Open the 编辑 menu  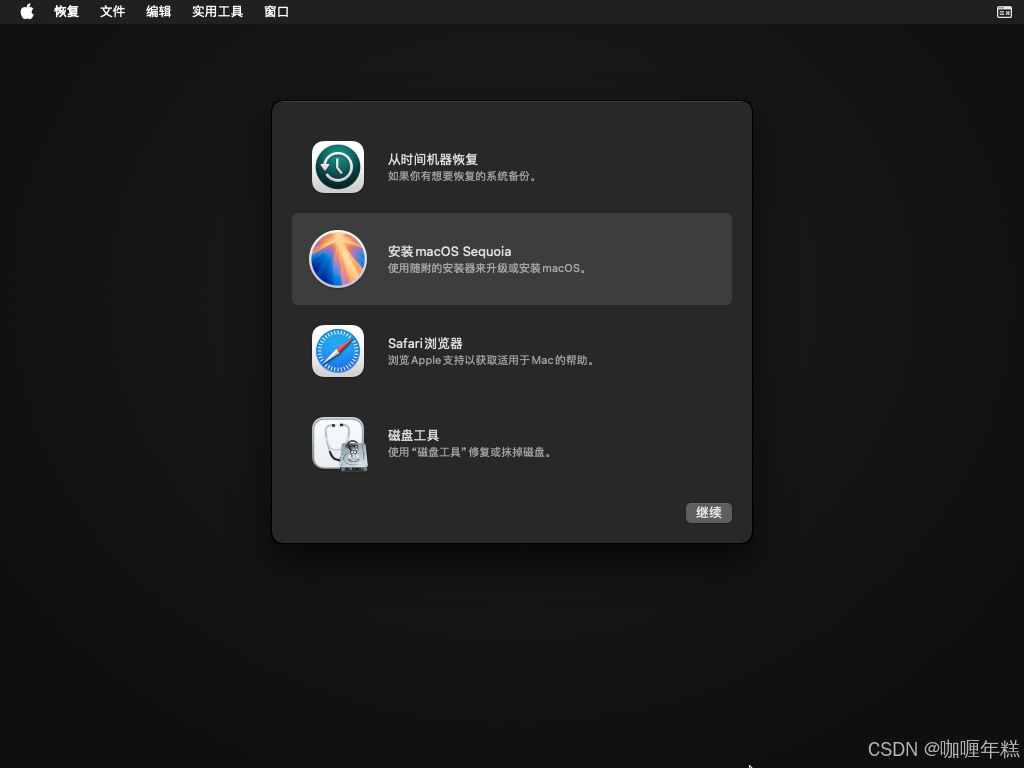pos(159,12)
